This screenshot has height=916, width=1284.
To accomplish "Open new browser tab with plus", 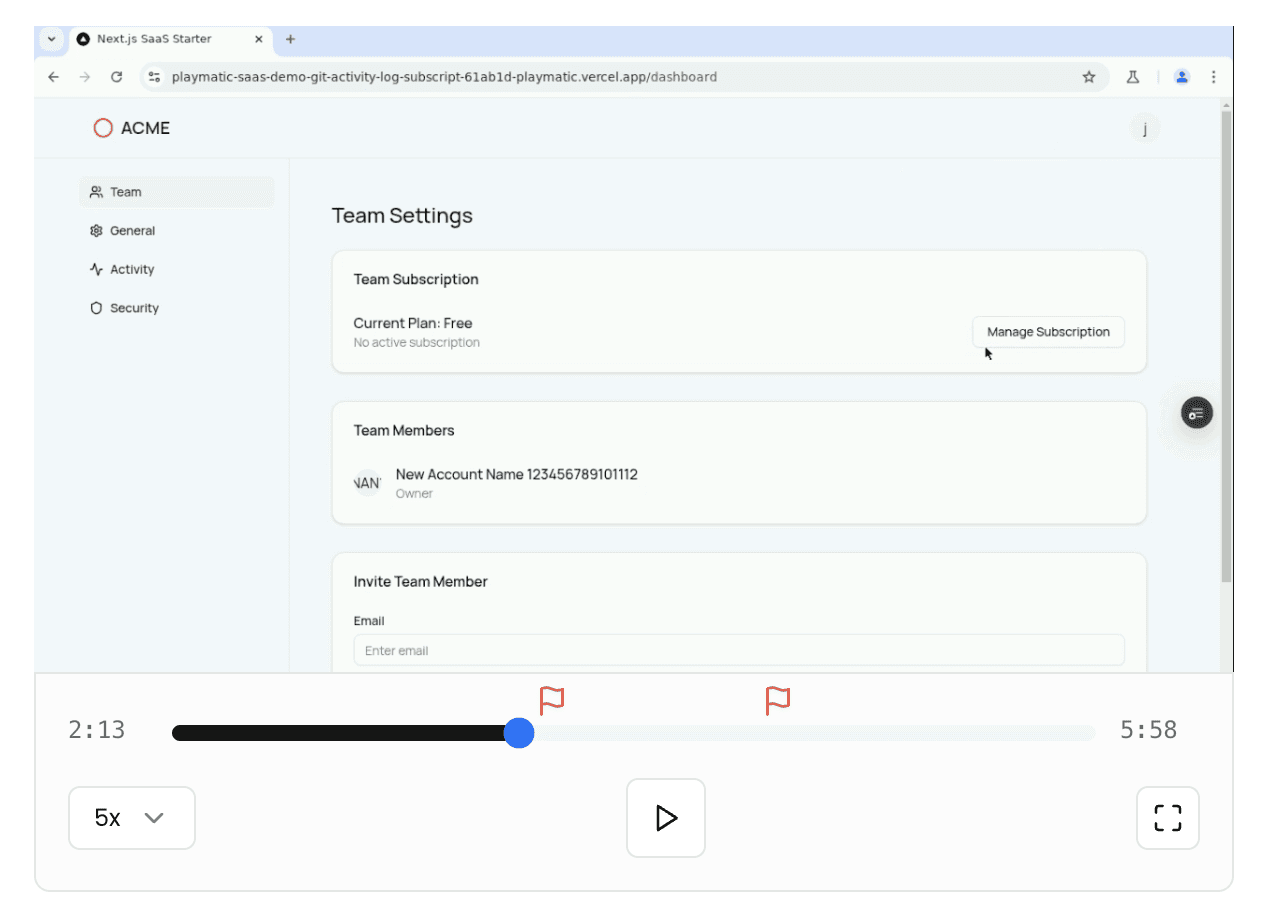I will pos(290,39).
